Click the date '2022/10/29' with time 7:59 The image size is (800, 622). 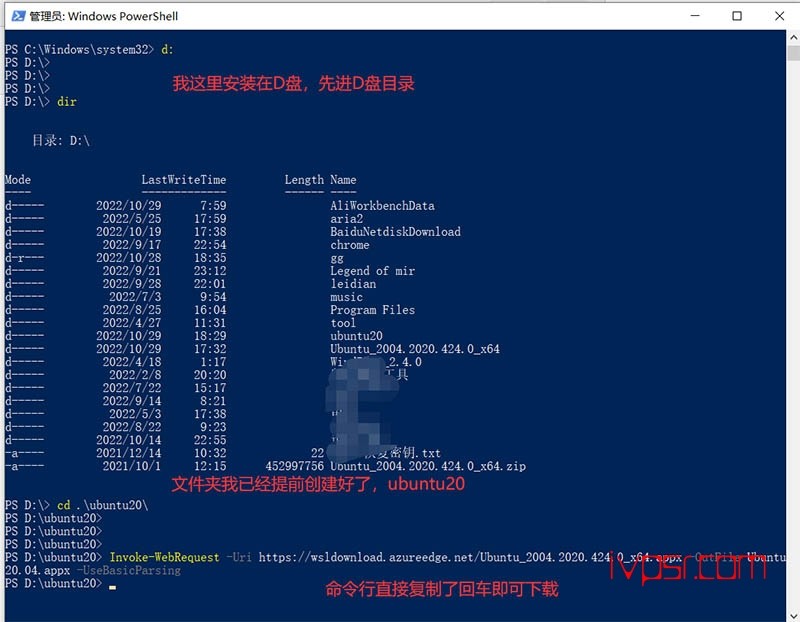pos(129,206)
